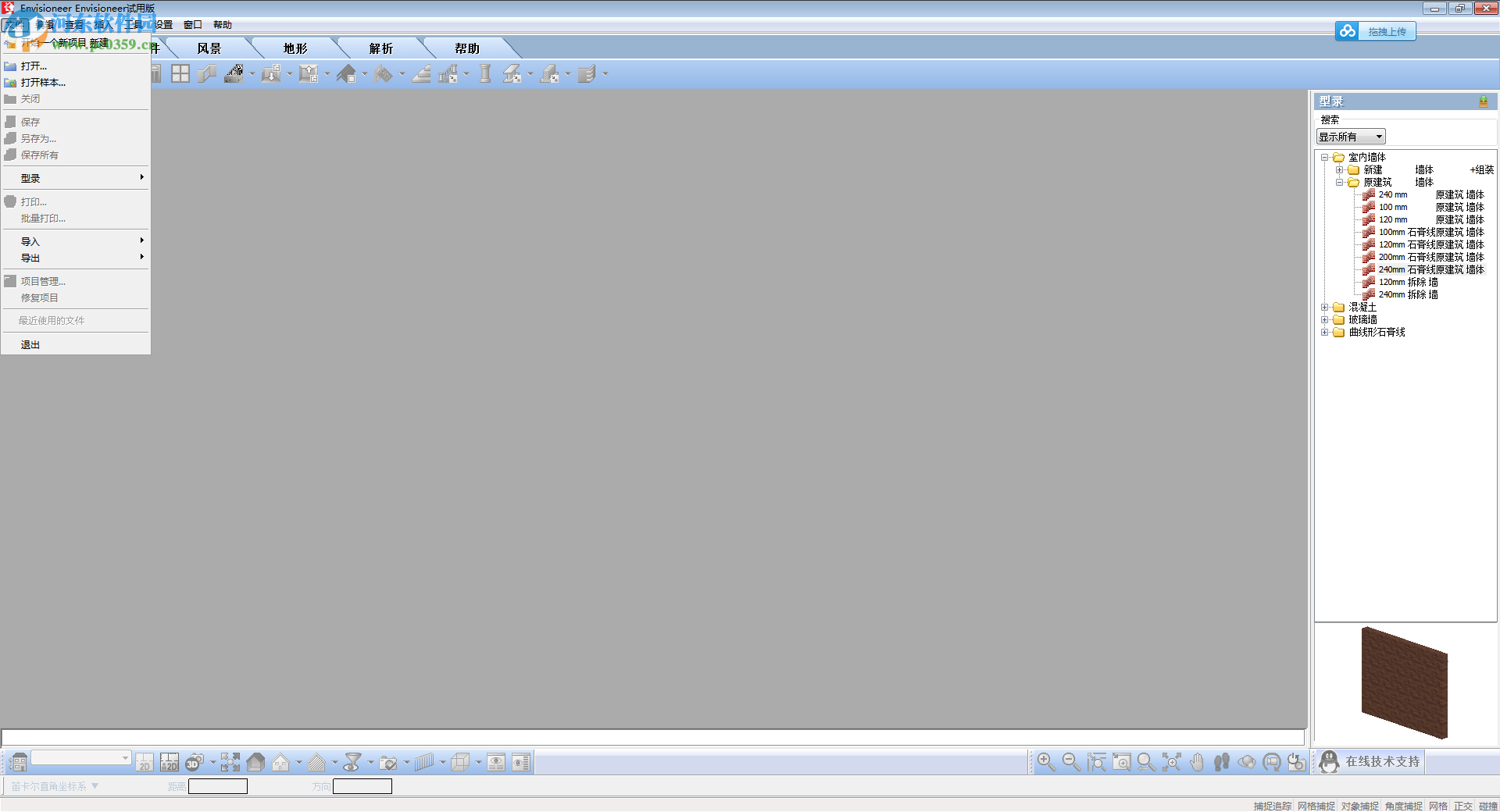Select the 120mm 拆除 墙 item
This screenshot has height=812, width=1500.
(1401, 283)
